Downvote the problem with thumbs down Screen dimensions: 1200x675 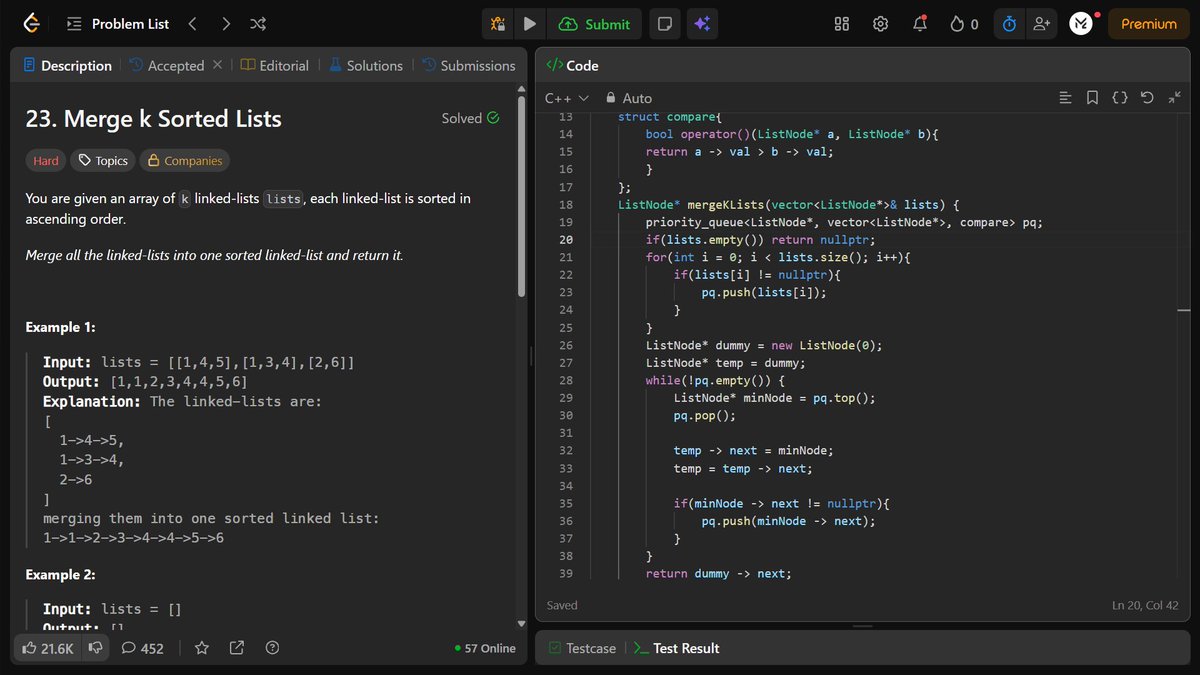(96, 648)
